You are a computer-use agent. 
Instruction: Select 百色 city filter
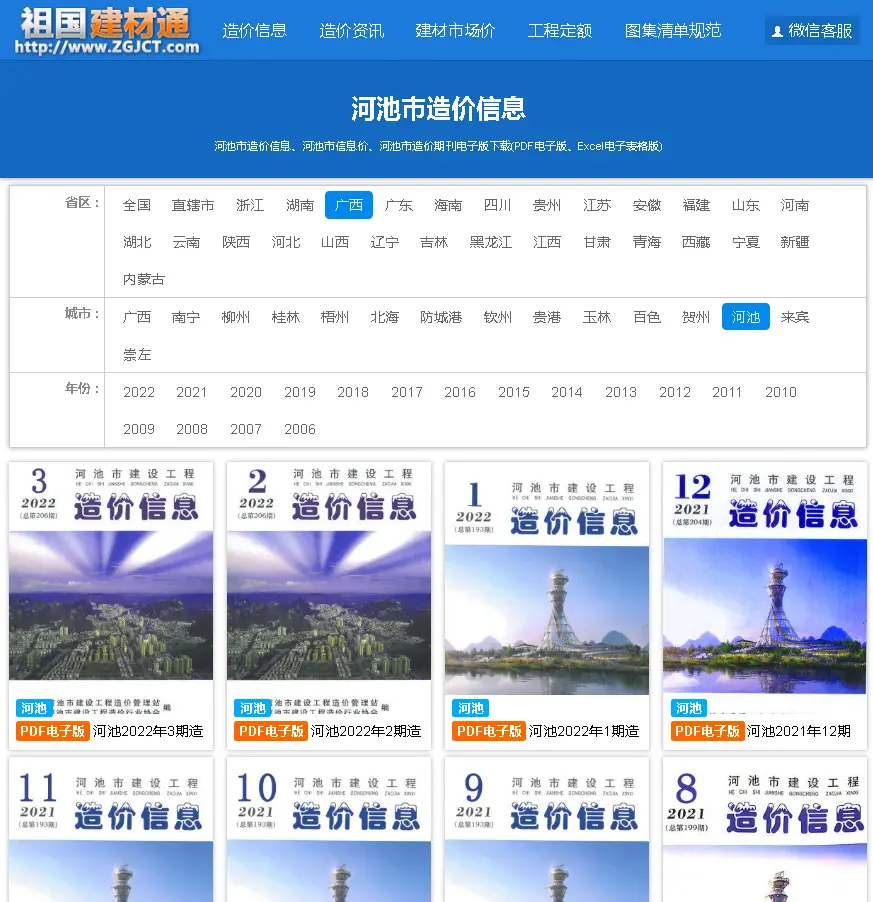click(646, 317)
